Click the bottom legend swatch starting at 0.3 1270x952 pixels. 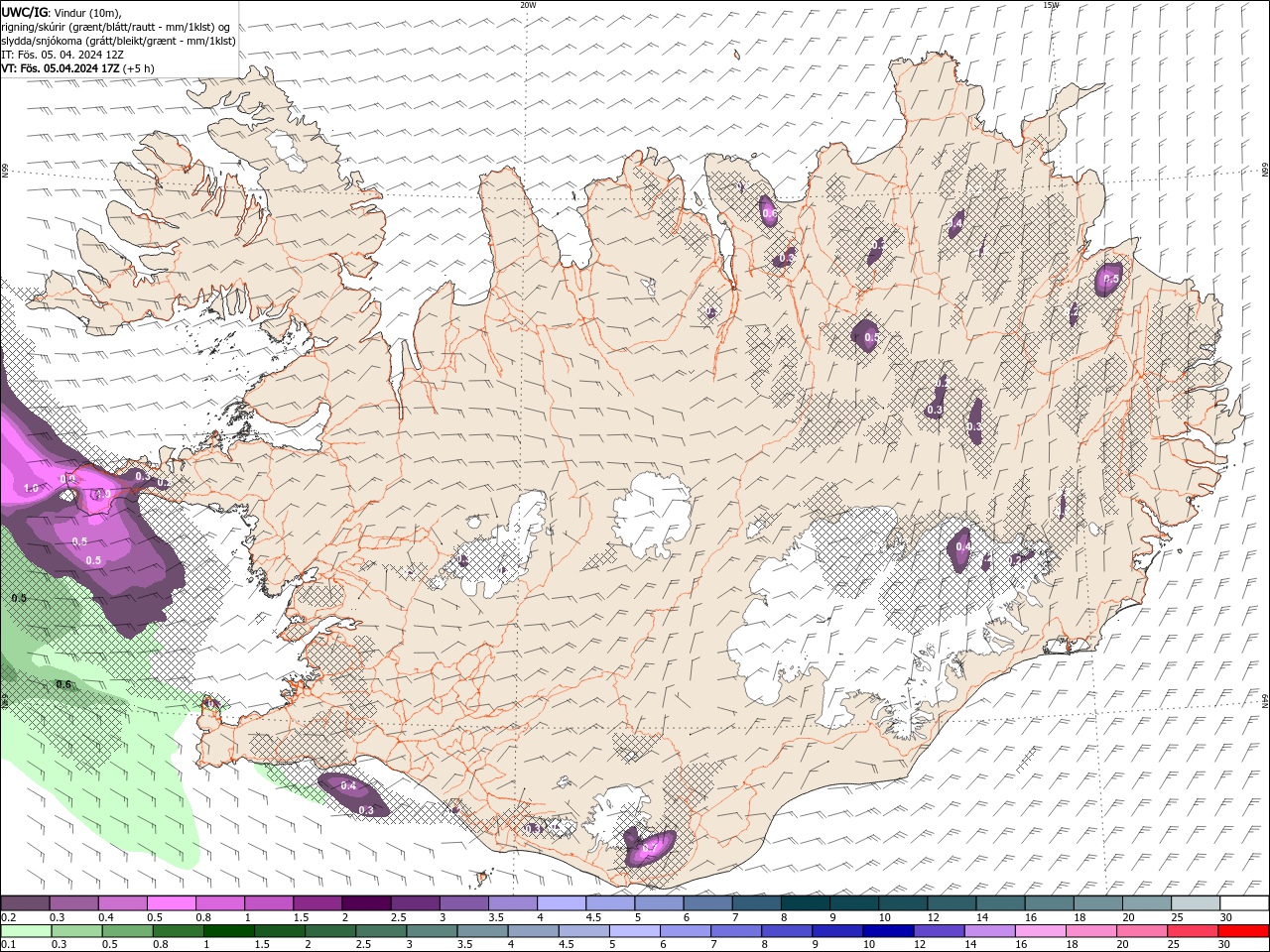(77, 931)
